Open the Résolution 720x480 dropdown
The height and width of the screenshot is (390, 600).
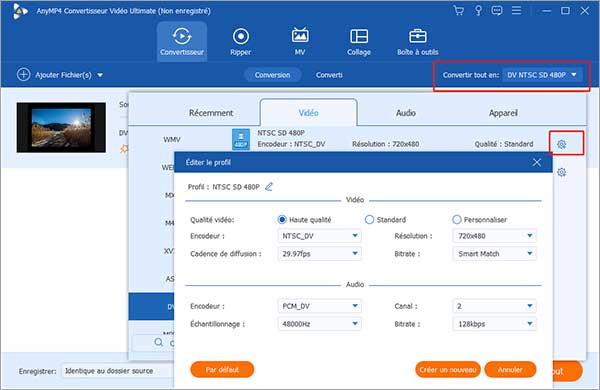coord(494,236)
